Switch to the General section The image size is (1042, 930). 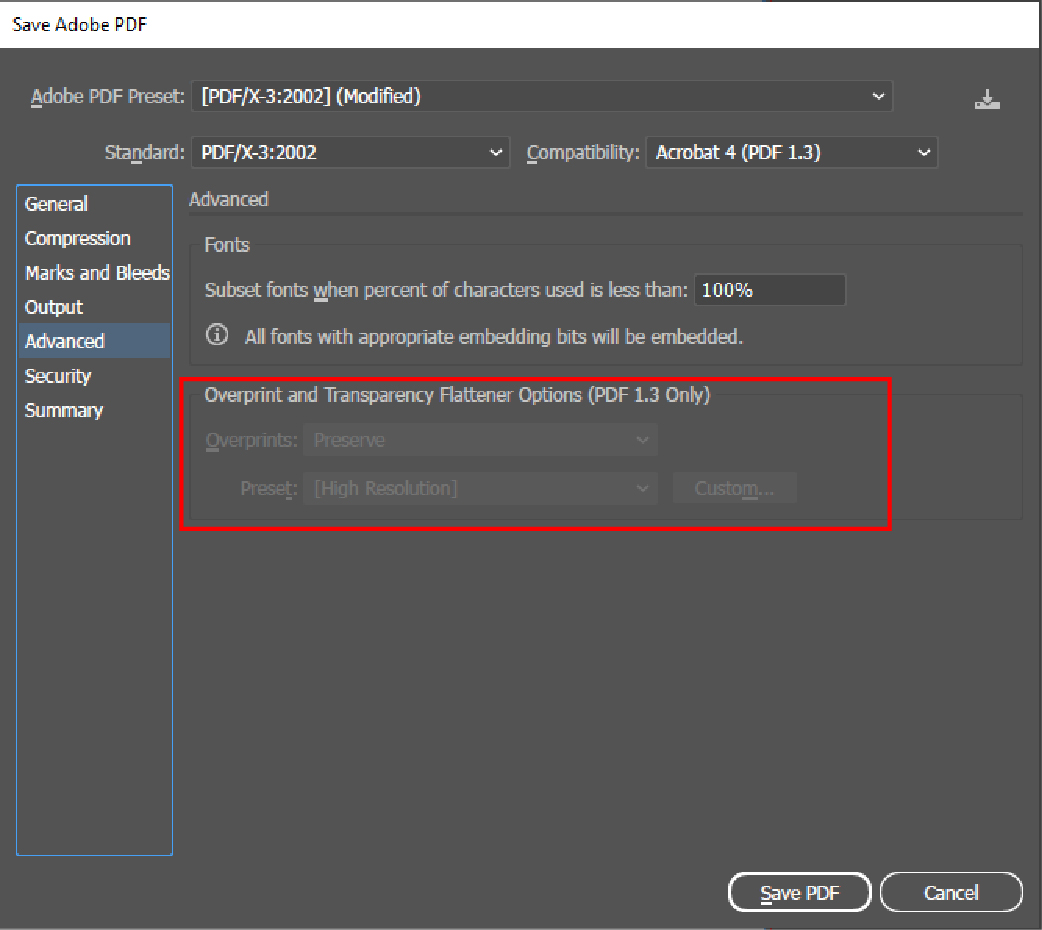(57, 204)
